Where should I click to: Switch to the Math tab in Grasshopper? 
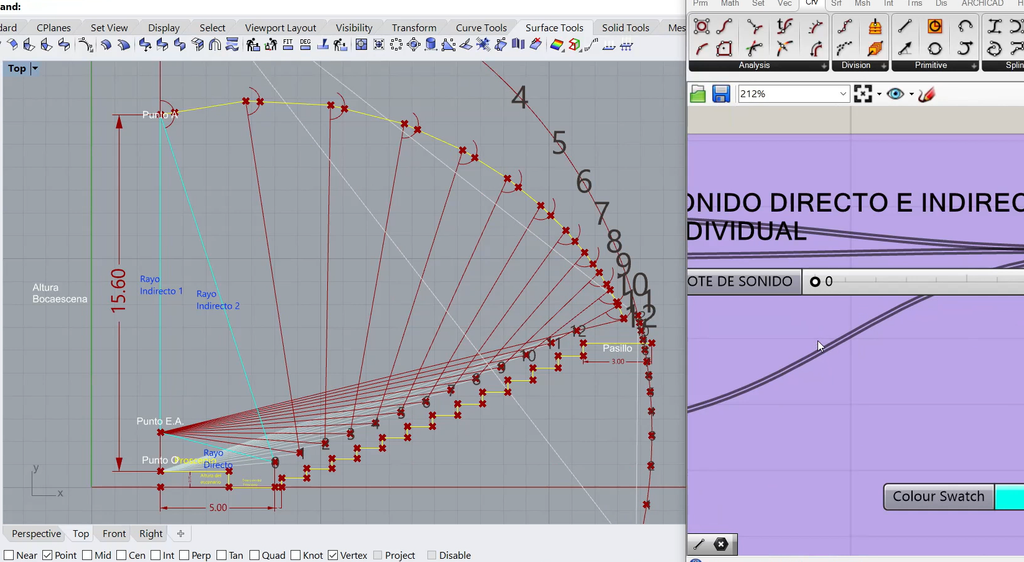pyautogui.click(x=729, y=4)
